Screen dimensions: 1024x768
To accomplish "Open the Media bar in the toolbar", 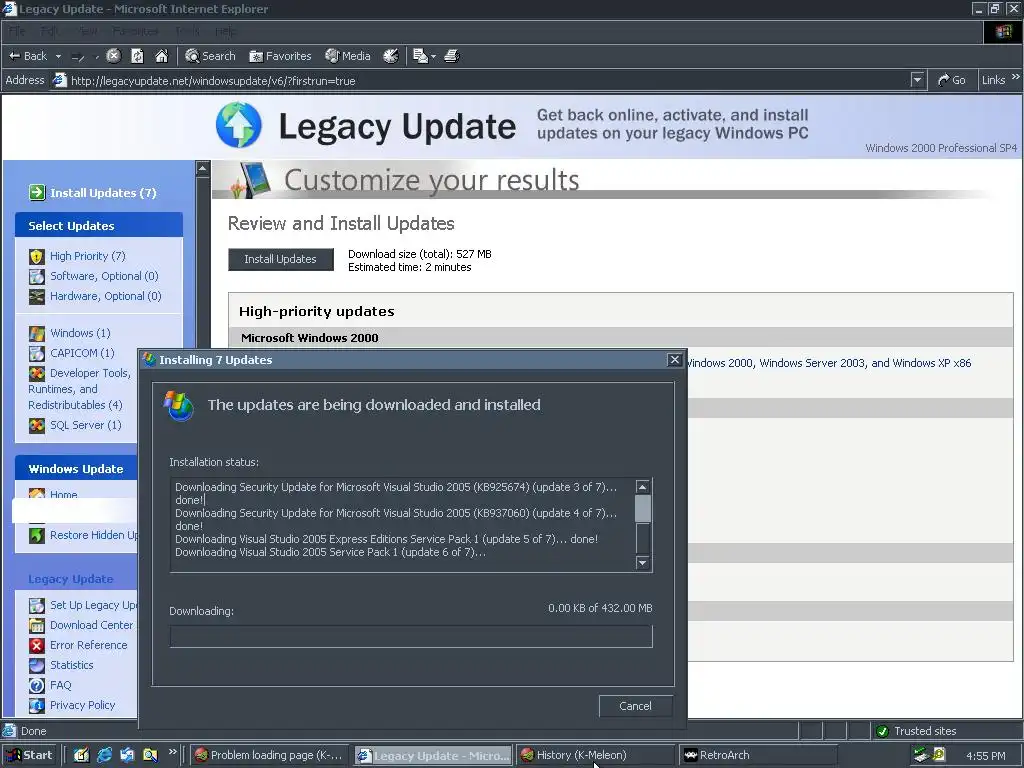I will click(348, 56).
